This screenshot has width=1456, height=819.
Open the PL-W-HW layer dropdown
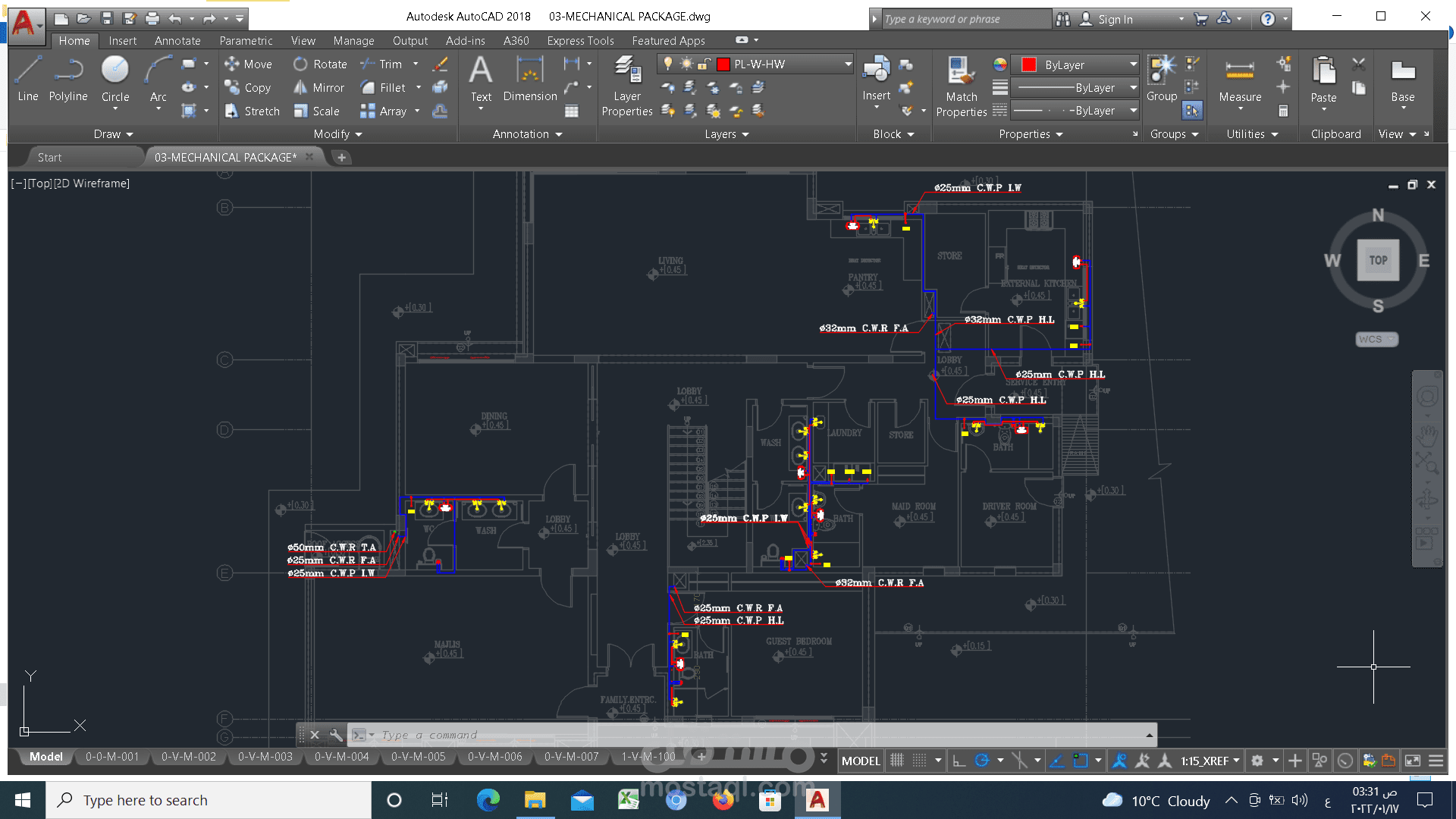tap(848, 64)
